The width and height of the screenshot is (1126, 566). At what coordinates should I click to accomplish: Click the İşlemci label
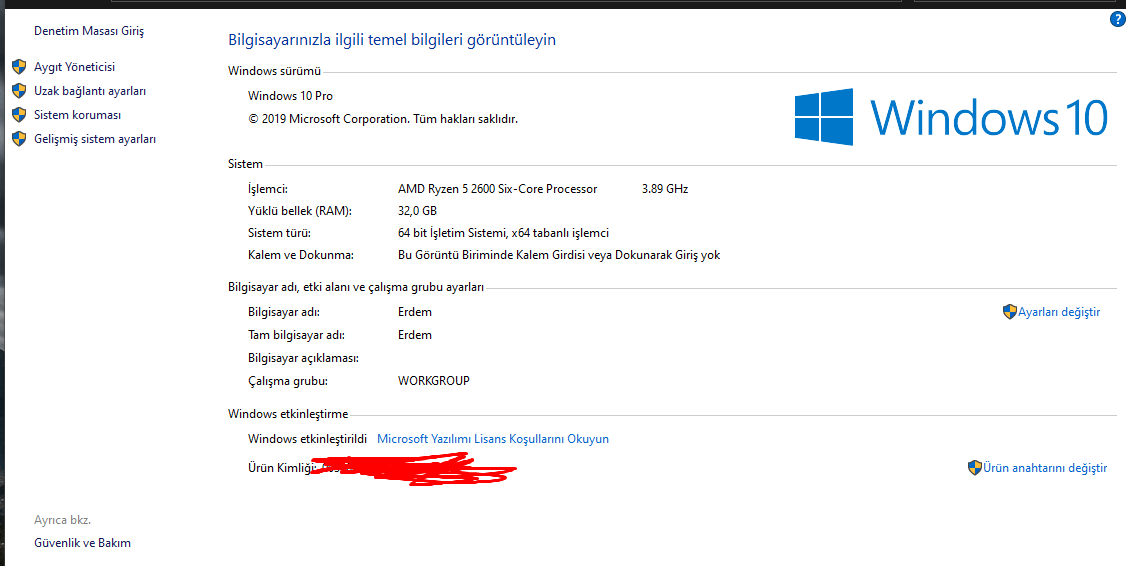268,189
